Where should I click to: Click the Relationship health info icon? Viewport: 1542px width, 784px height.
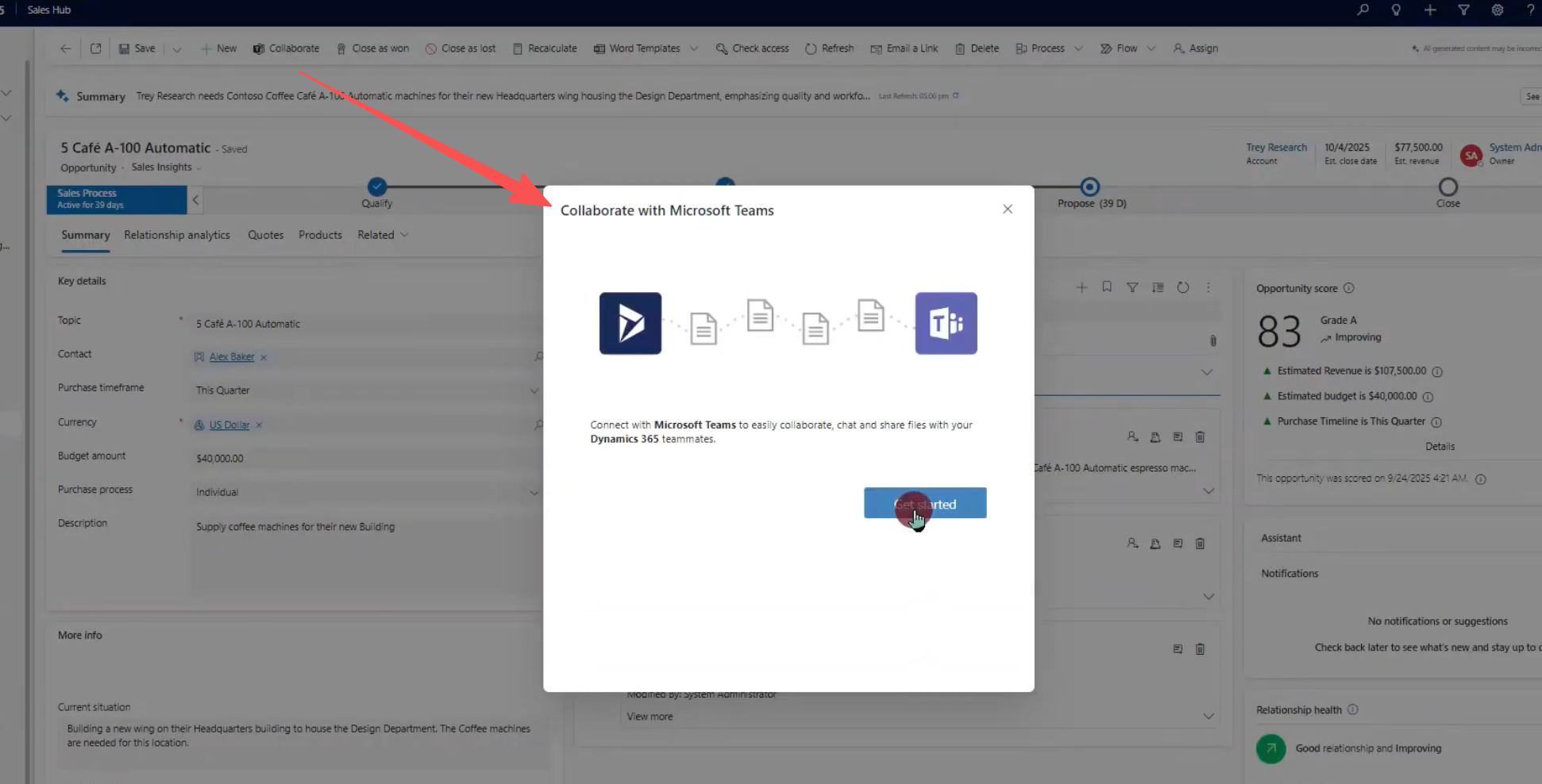tap(1352, 709)
